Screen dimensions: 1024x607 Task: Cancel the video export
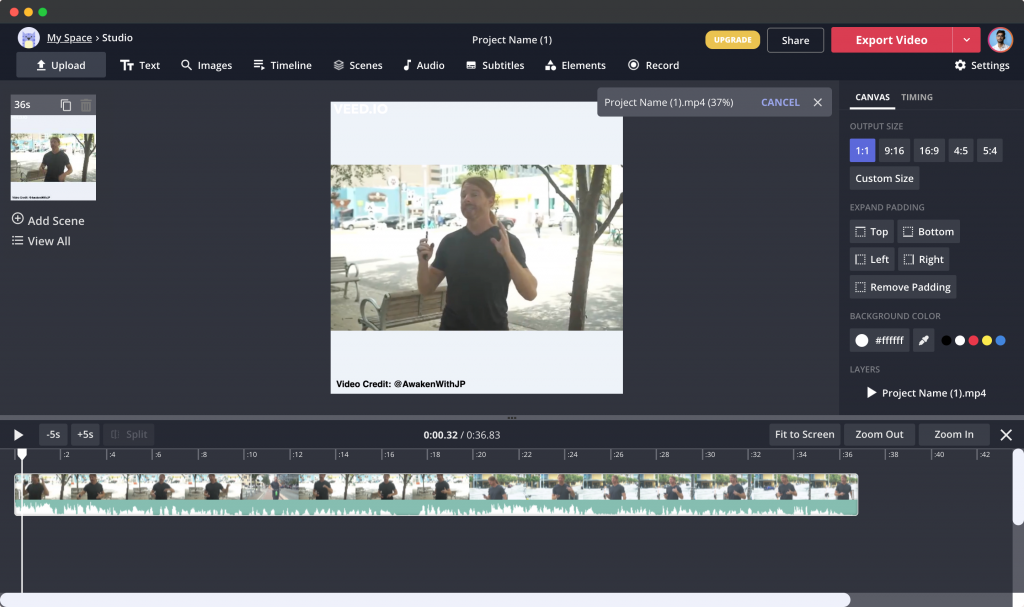780,102
